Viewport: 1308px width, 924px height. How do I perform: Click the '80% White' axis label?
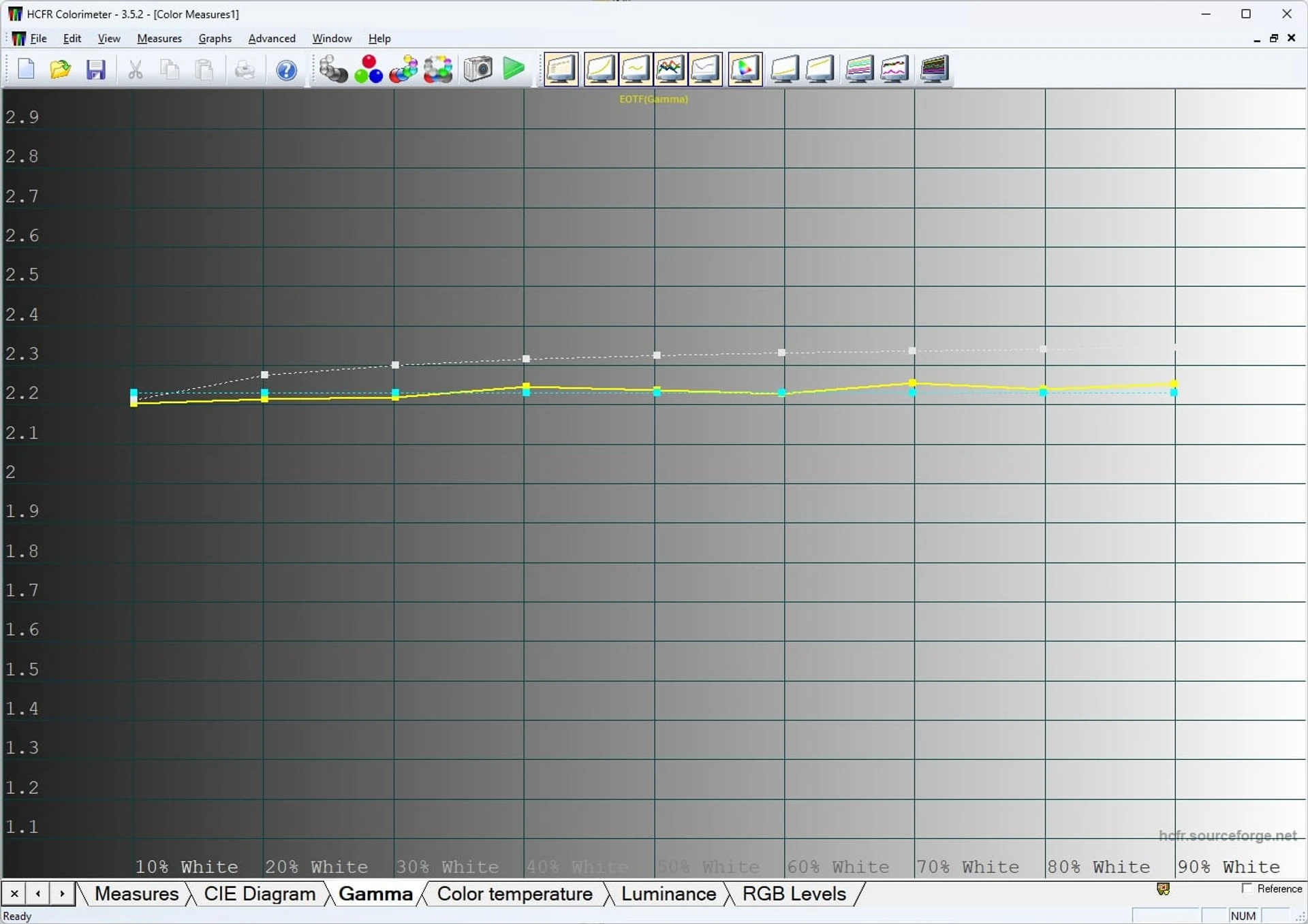(x=1098, y=866)
